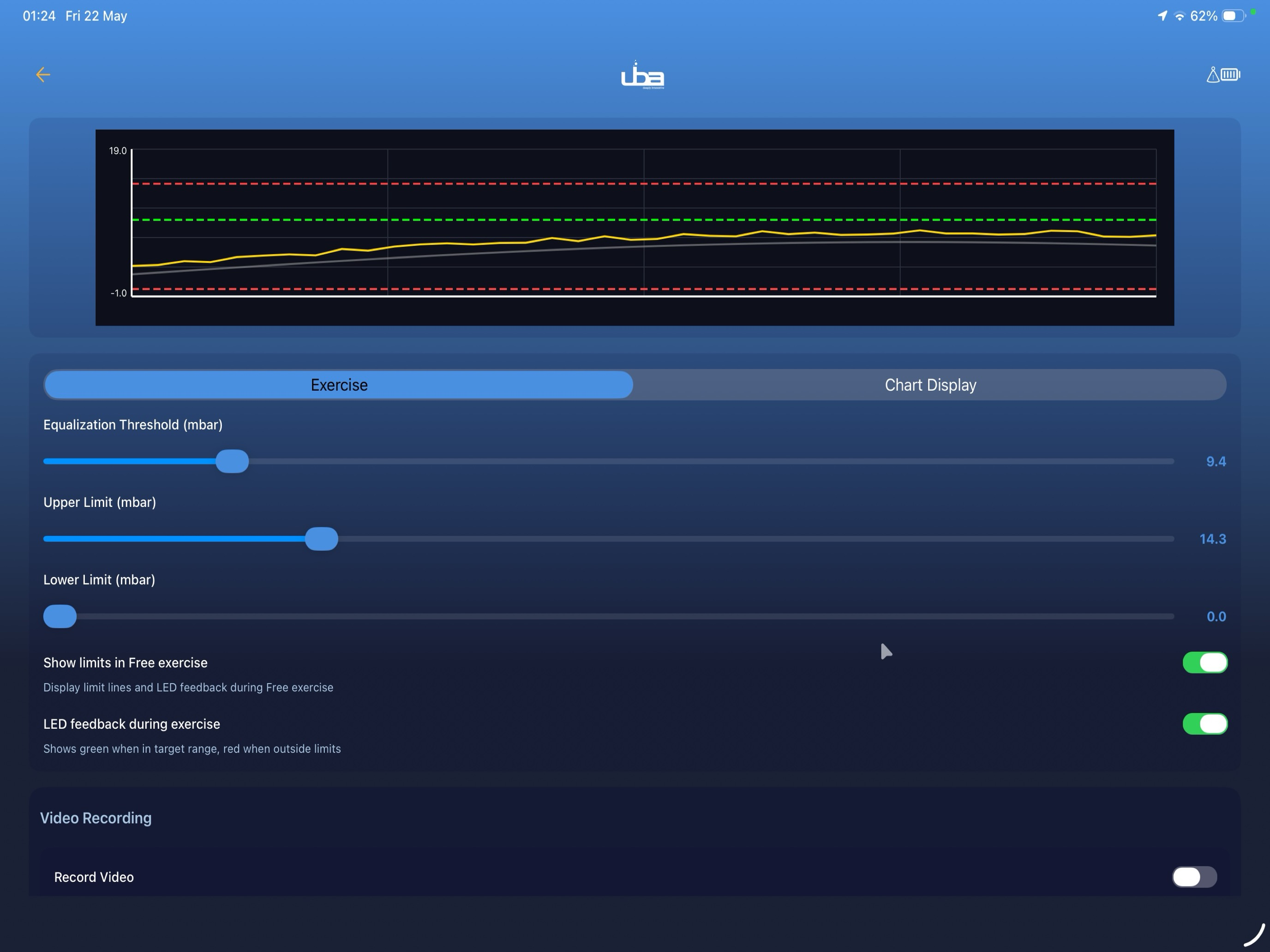1270x952 pixels.
Task: Switch to the Chart Display tab
Action: 930,385
